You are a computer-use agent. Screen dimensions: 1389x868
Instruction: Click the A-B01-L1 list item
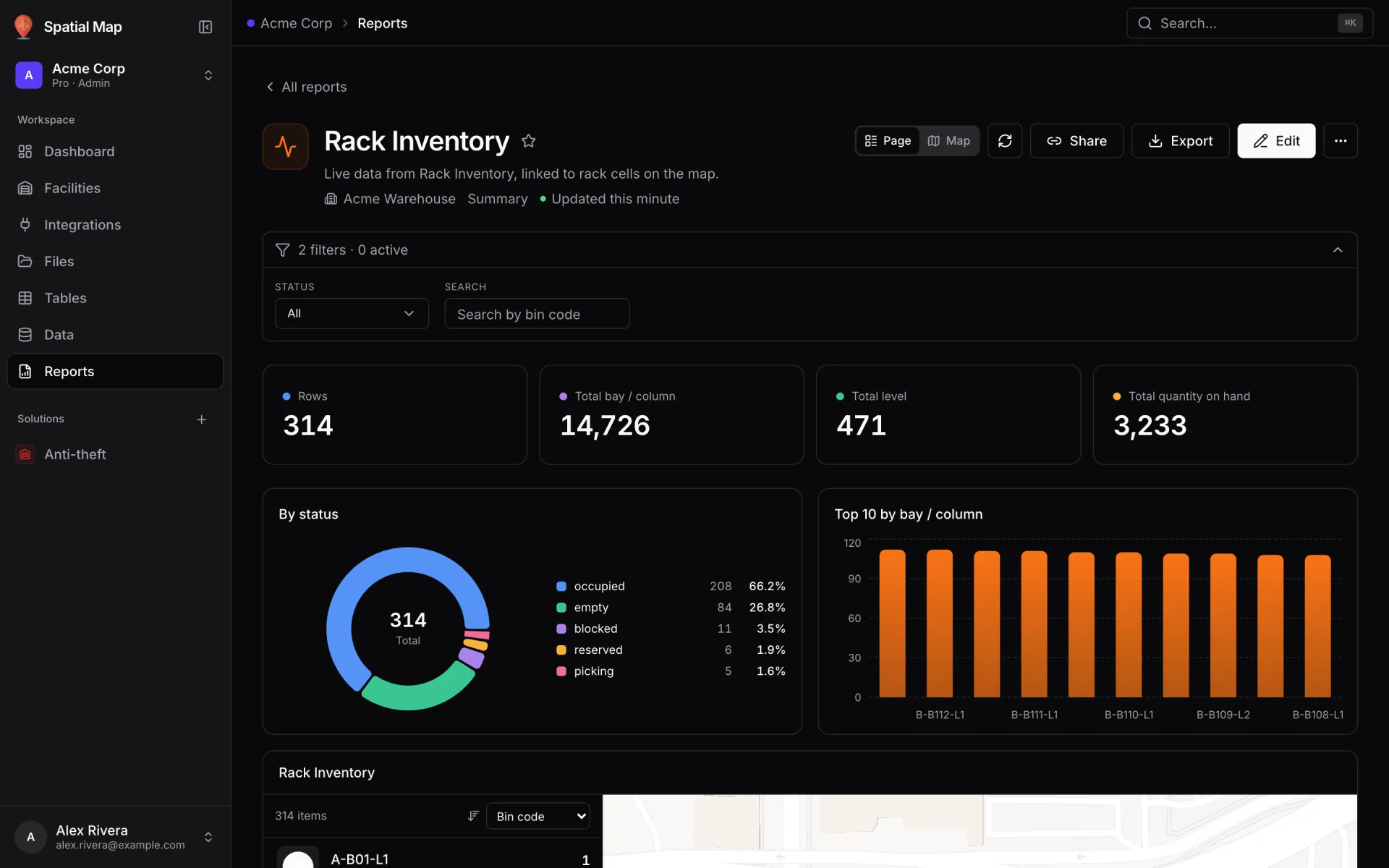point(433,855)
